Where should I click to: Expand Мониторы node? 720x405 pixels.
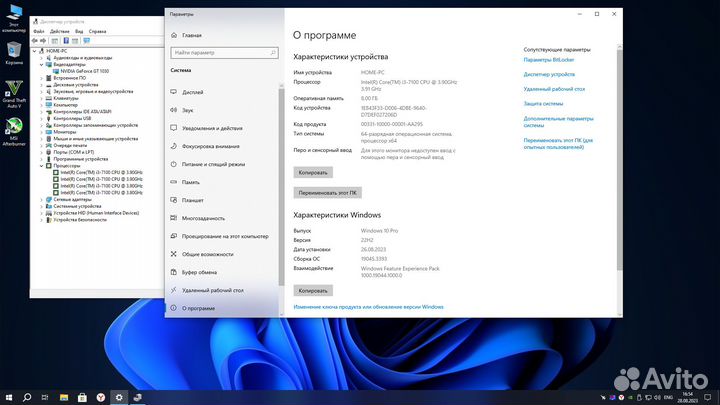tap(42, 132)
